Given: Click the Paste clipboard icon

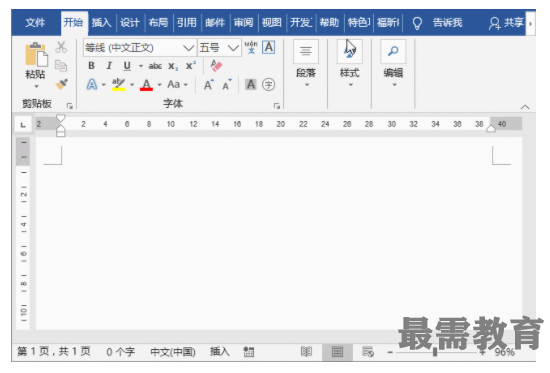Looking at the screenshot, I should pos(36,54).
